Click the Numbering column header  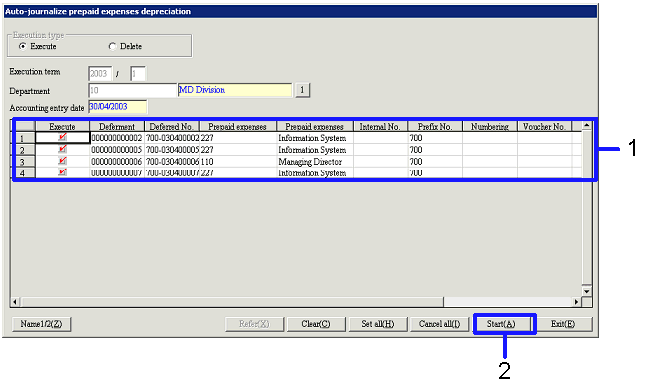[x=490, y=126]
